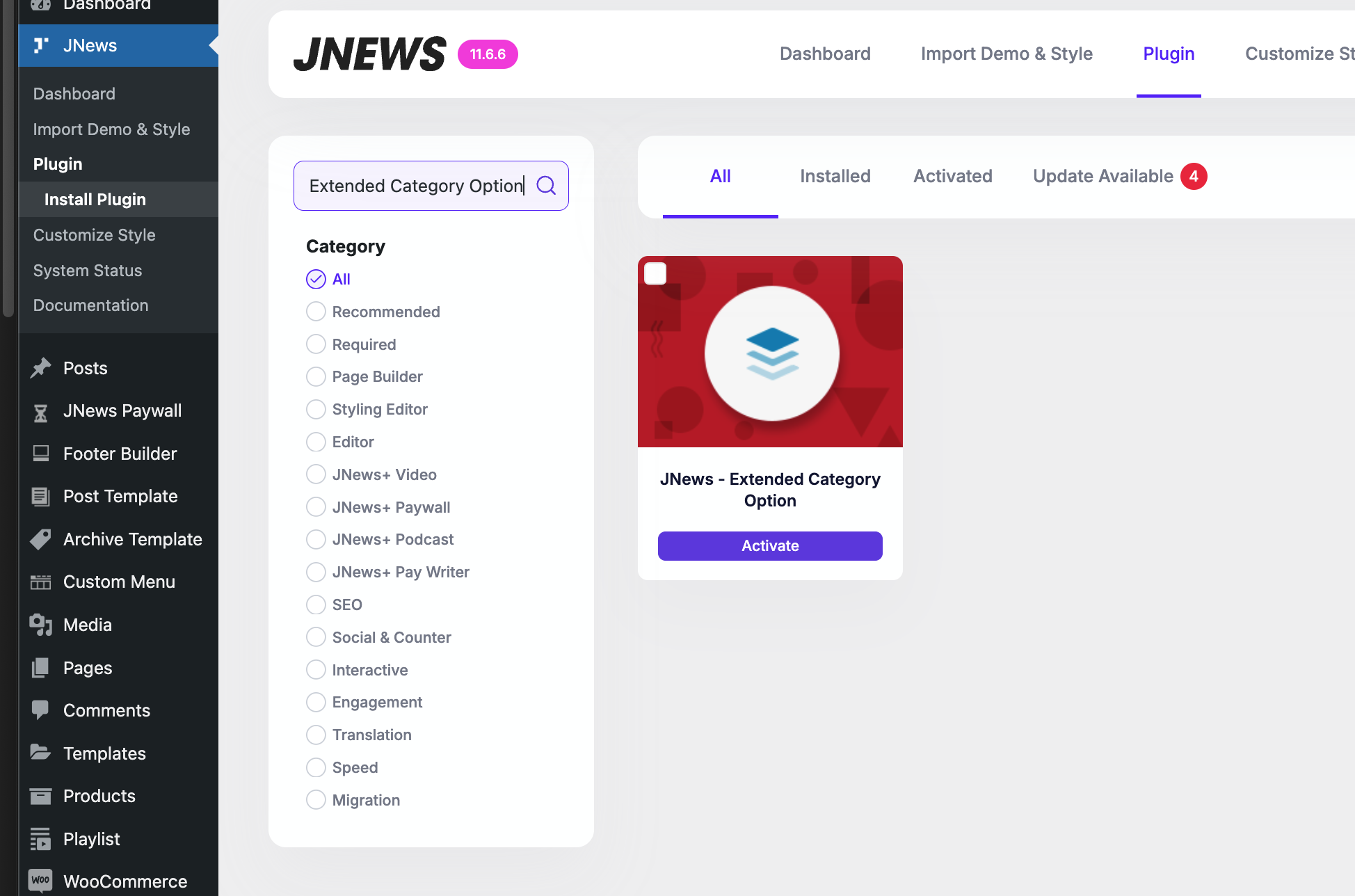Click the Playlist icon in sidebar
This screenshot has height=896, width=1355.
41,839
